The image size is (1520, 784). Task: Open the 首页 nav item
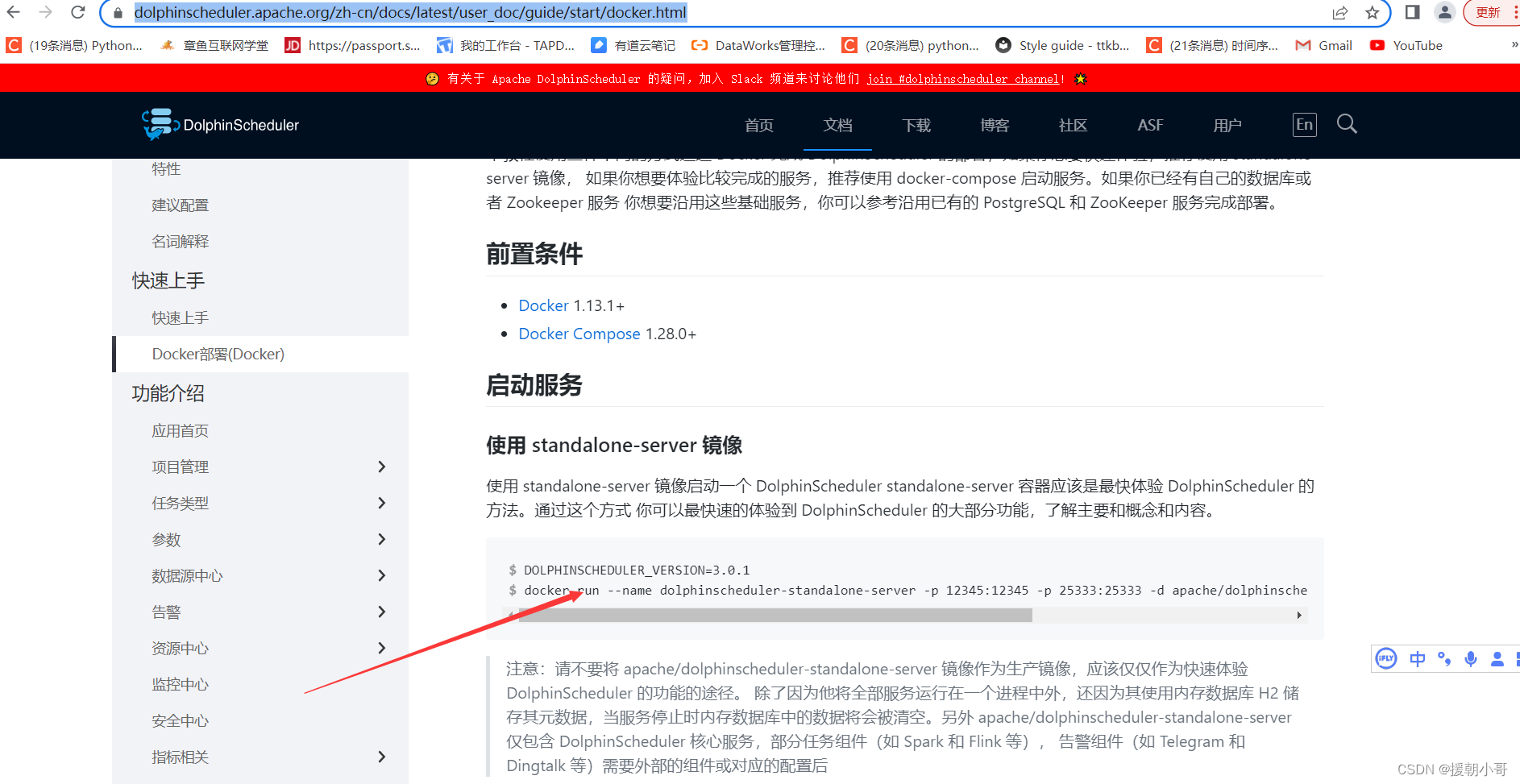pyautogui.click(x=759, y=125)
